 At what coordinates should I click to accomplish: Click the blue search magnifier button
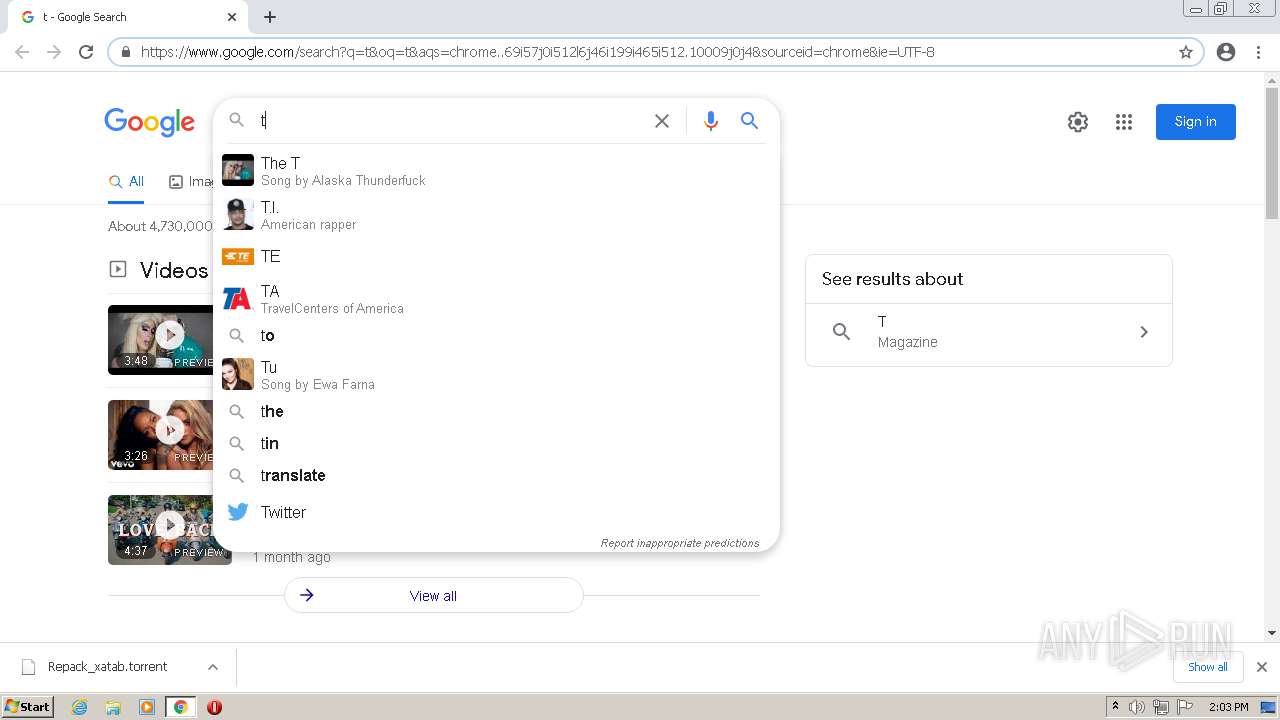(x=749, y=121)
